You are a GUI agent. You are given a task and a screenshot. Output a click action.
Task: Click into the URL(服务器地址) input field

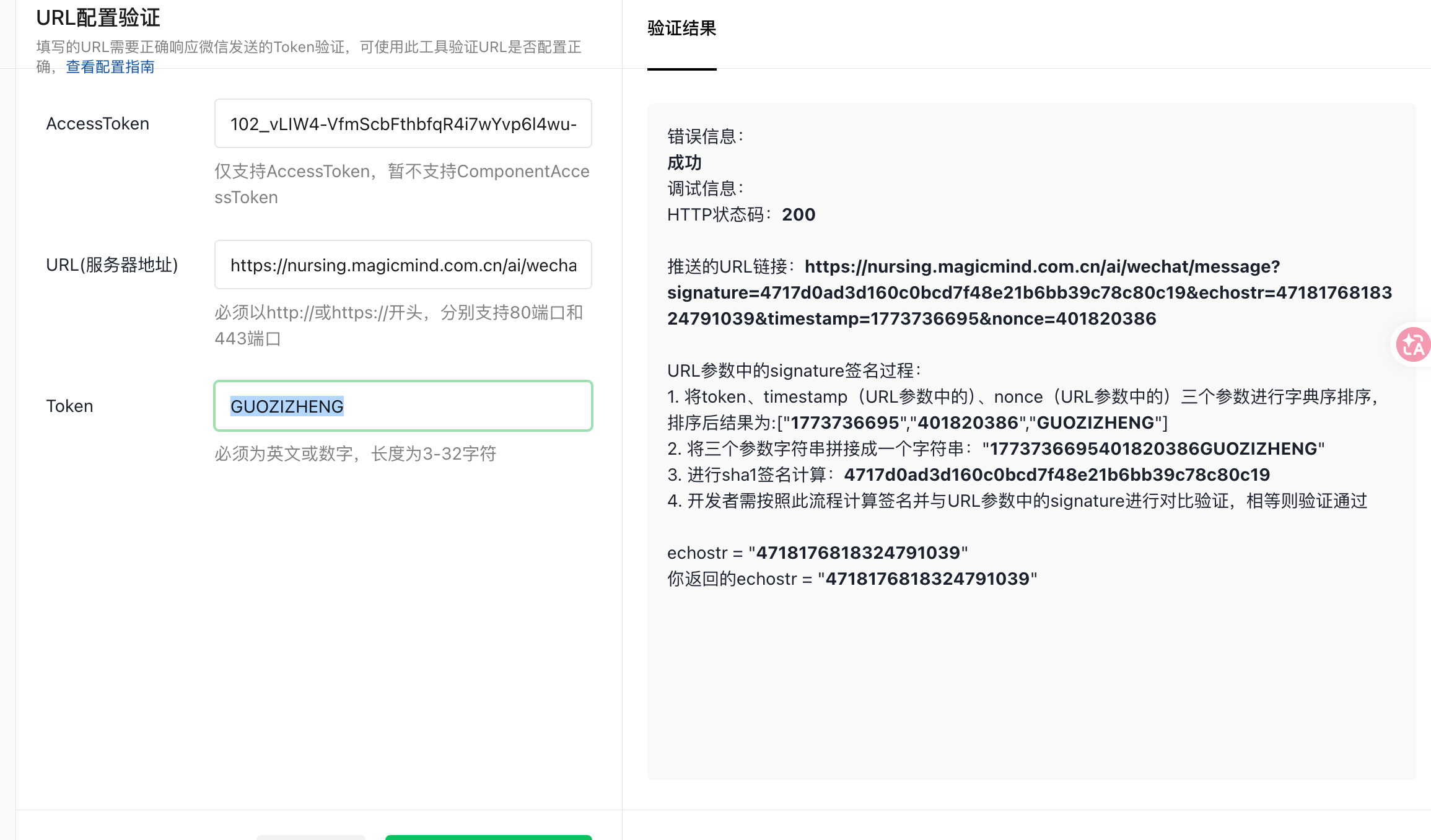[403, 265]
